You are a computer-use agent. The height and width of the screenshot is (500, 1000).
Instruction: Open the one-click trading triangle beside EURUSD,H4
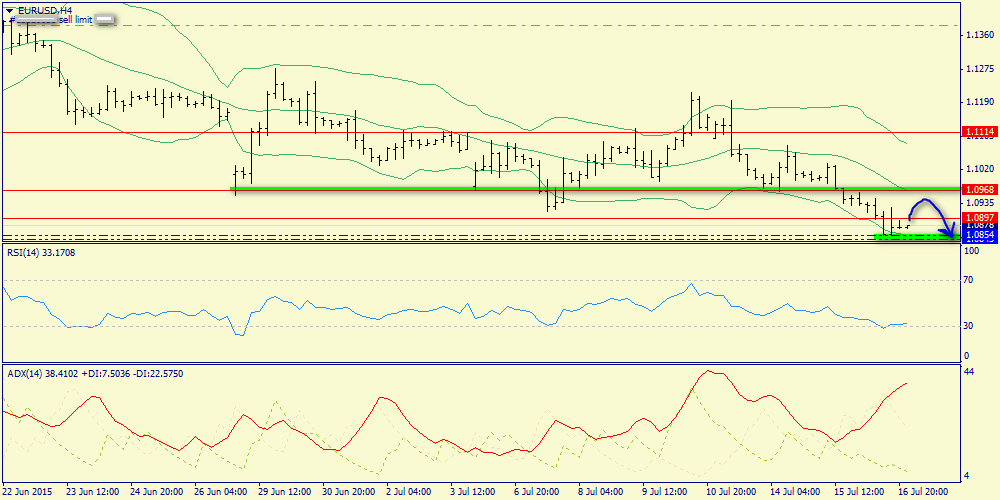click(9, 10)
